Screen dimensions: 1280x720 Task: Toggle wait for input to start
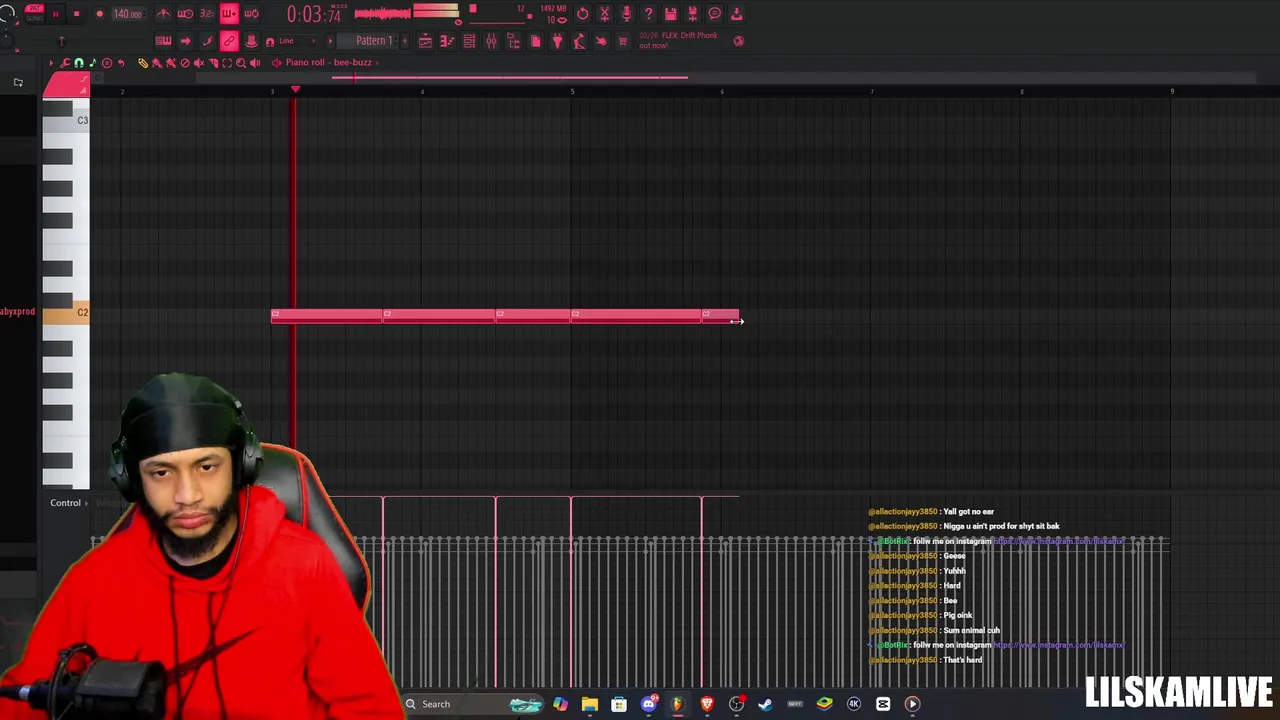click(x=185, y=14)
